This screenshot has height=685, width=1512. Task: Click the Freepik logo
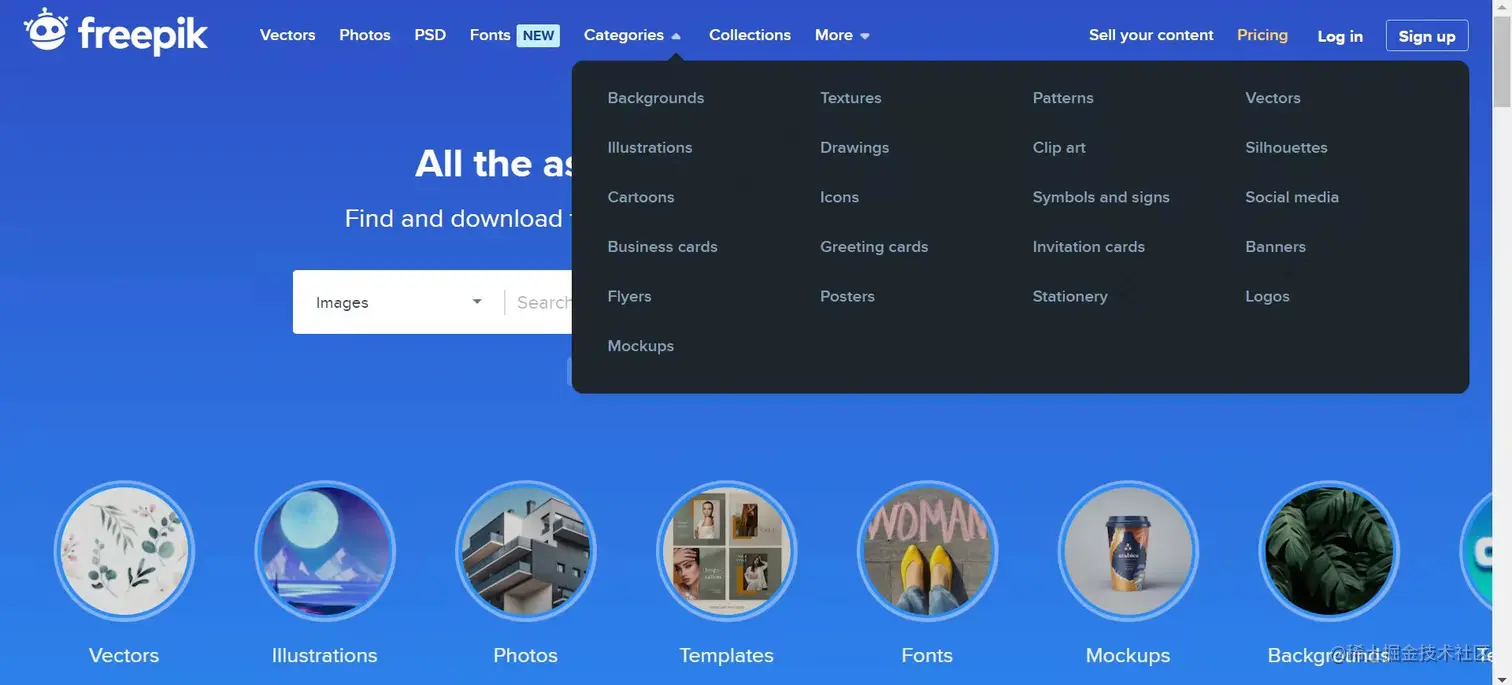tap(116, 32)
